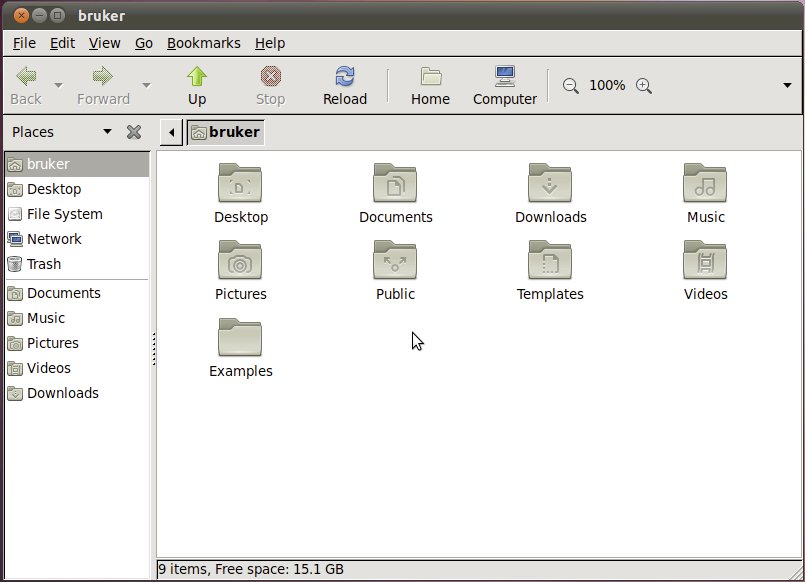Open Downloads bookmark in sidebar
The image size is (805, 582).
(x=77, y=393)
